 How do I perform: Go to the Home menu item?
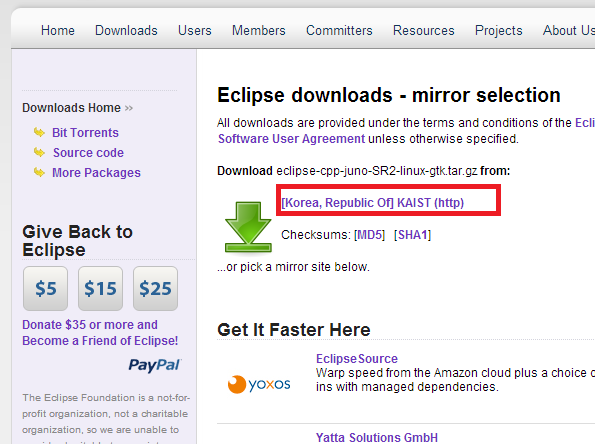58,30
